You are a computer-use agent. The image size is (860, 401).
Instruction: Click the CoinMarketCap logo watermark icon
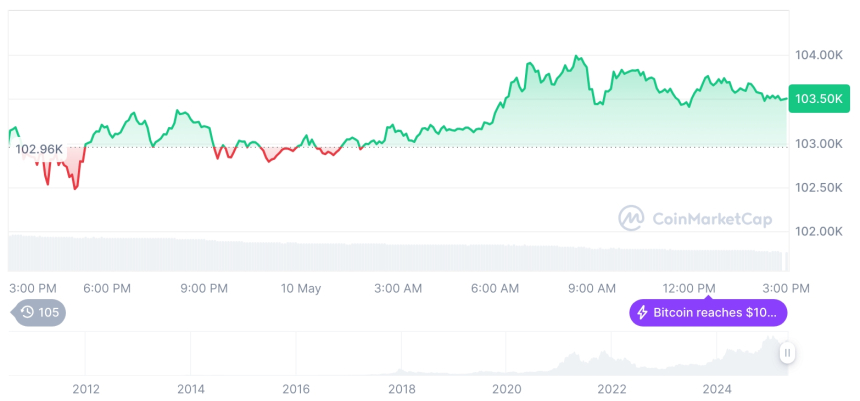(x=630, y=217)
